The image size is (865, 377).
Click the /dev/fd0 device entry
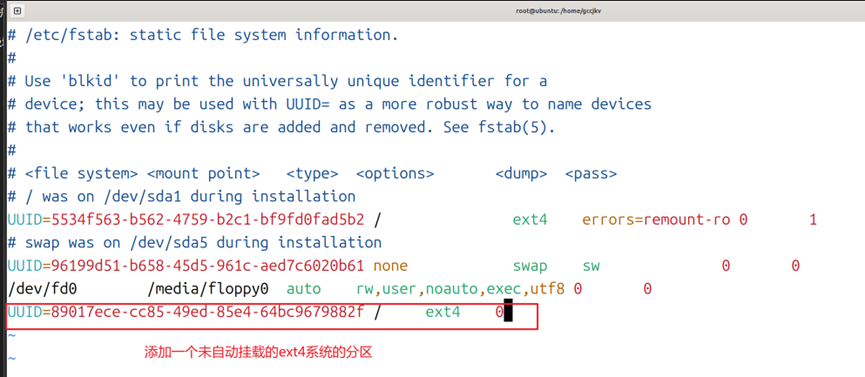[42, 289]
